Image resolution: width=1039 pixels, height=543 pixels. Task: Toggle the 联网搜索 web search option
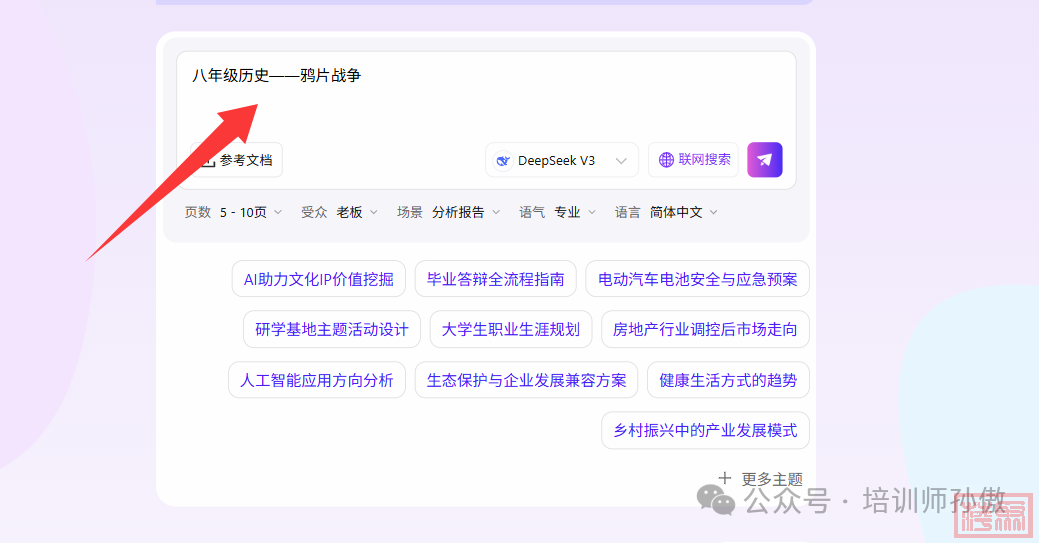[693, 160]
